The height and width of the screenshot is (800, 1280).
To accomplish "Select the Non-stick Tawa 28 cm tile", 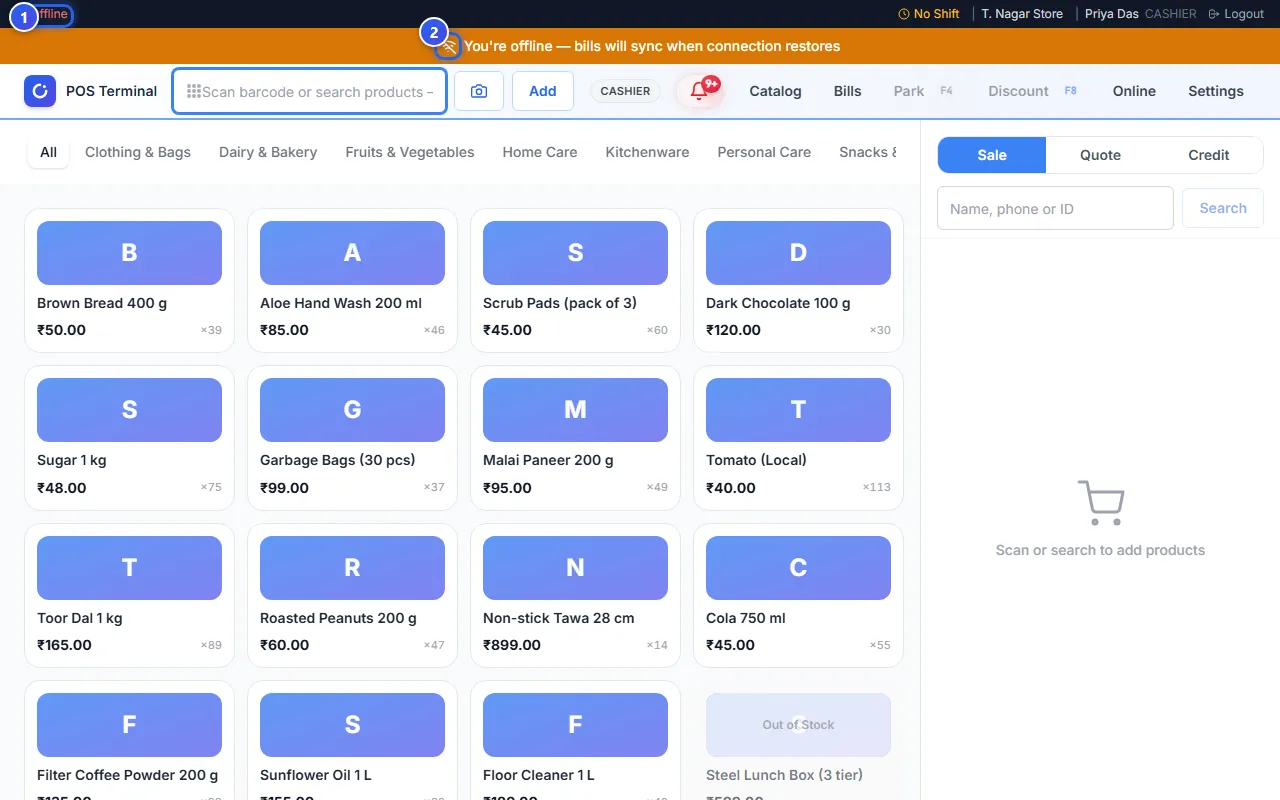I will 575,595.
